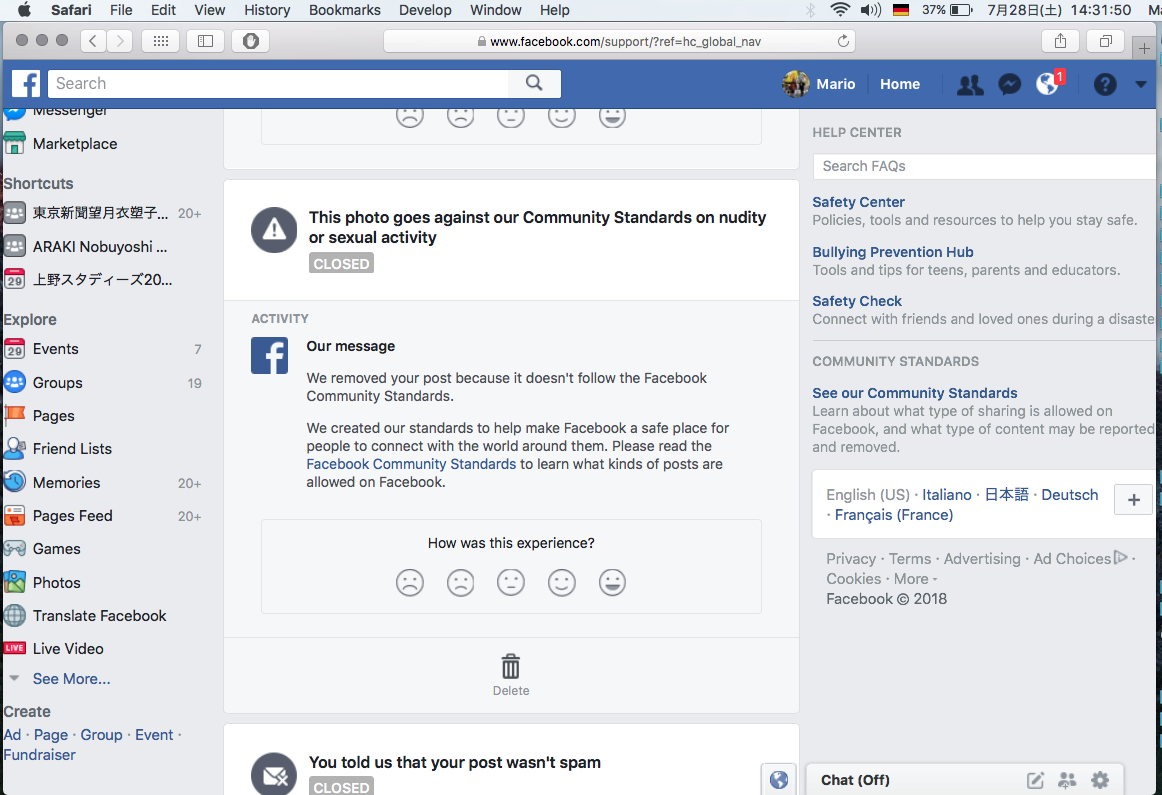Open the Develop menu
Image resolution: width=1162 pixels, height=795 pixels.
[425, 10]
